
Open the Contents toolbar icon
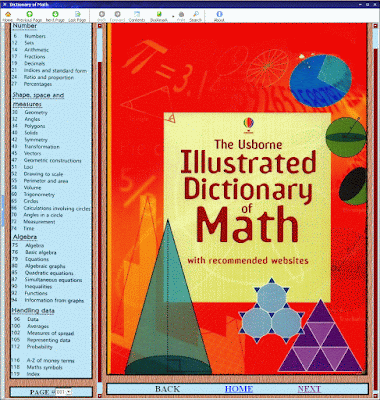(137, 16)
